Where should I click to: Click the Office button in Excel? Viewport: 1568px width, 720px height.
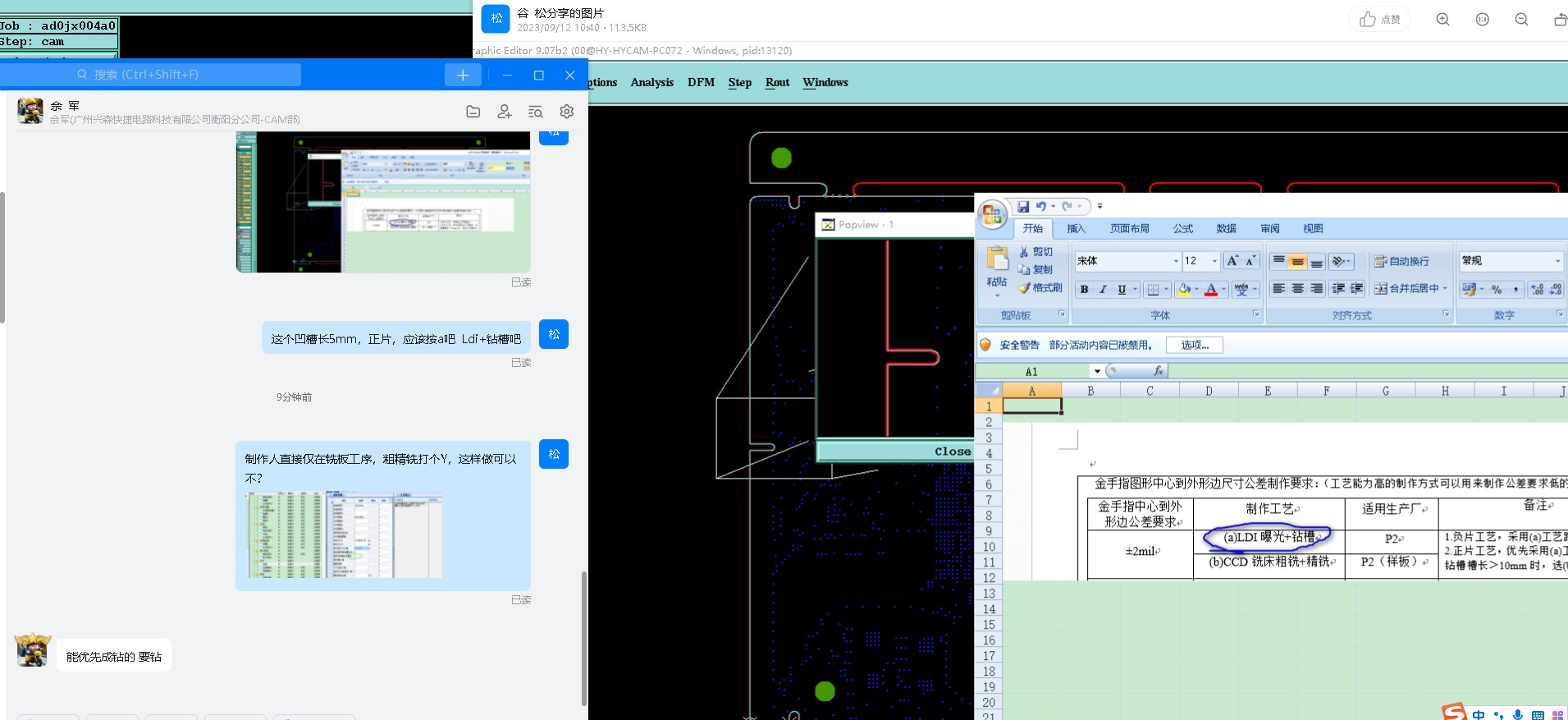tap(992, 215)
